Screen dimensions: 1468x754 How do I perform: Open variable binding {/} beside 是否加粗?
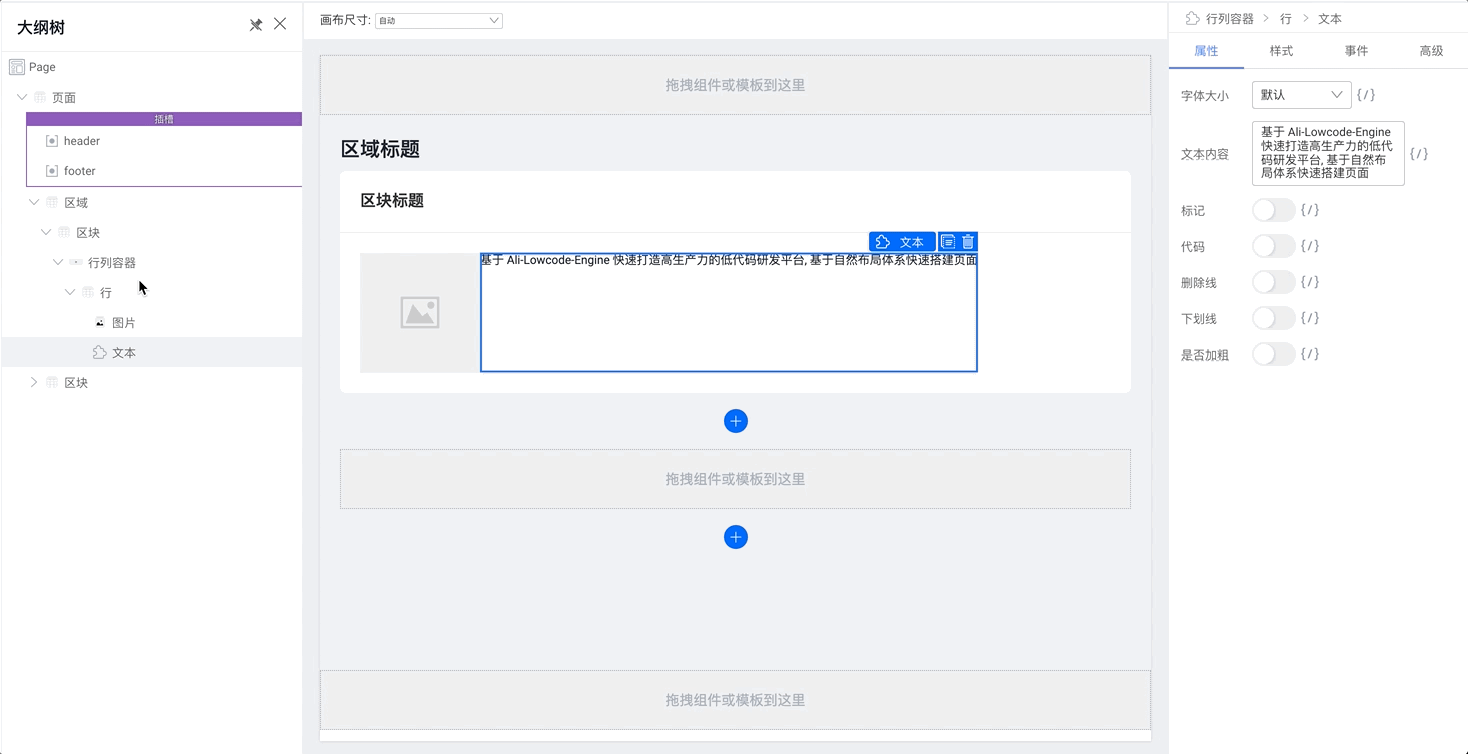click(x=1309, y=353)
